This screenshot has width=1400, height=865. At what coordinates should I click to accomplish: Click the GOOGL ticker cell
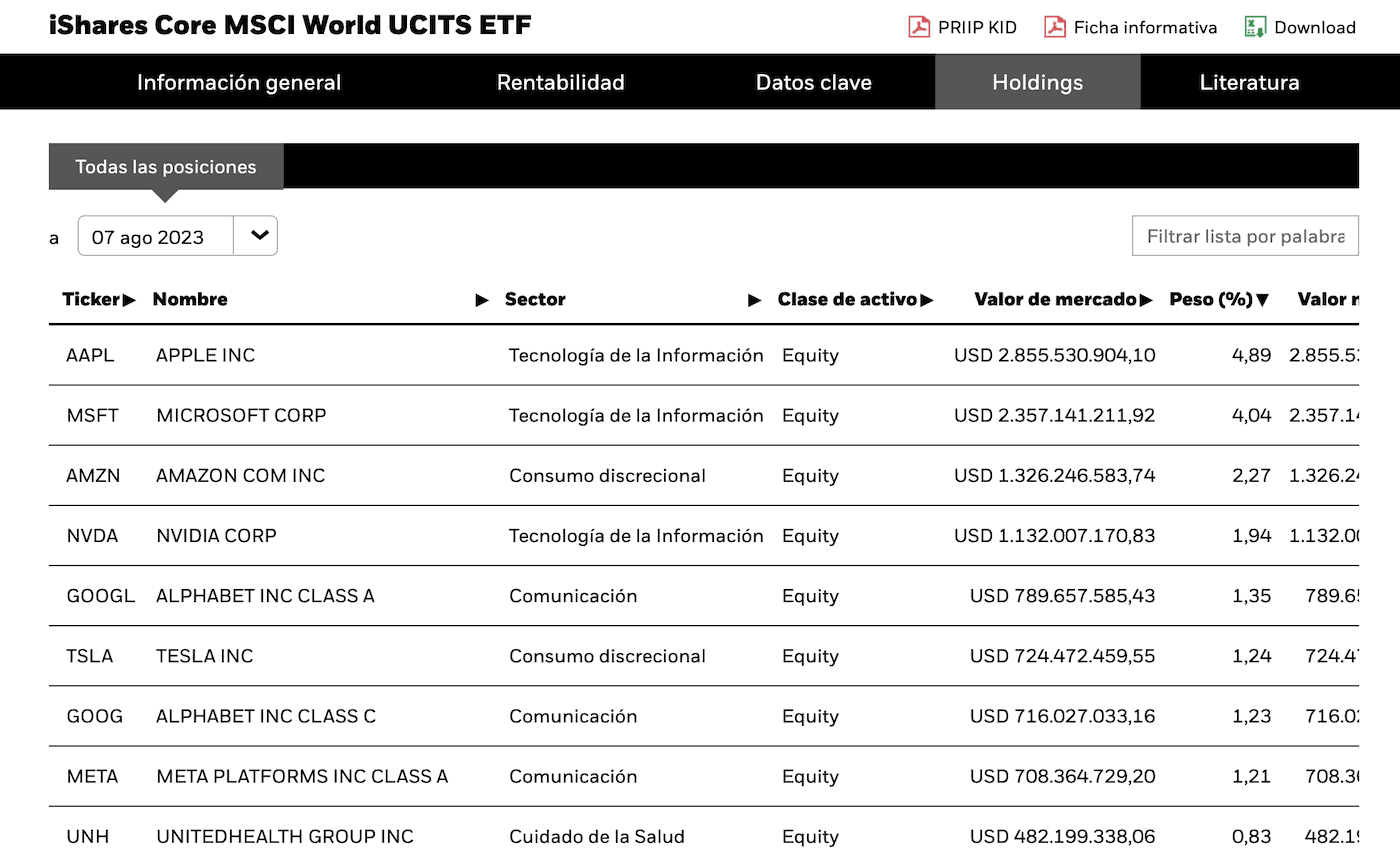tap(100, 595)
